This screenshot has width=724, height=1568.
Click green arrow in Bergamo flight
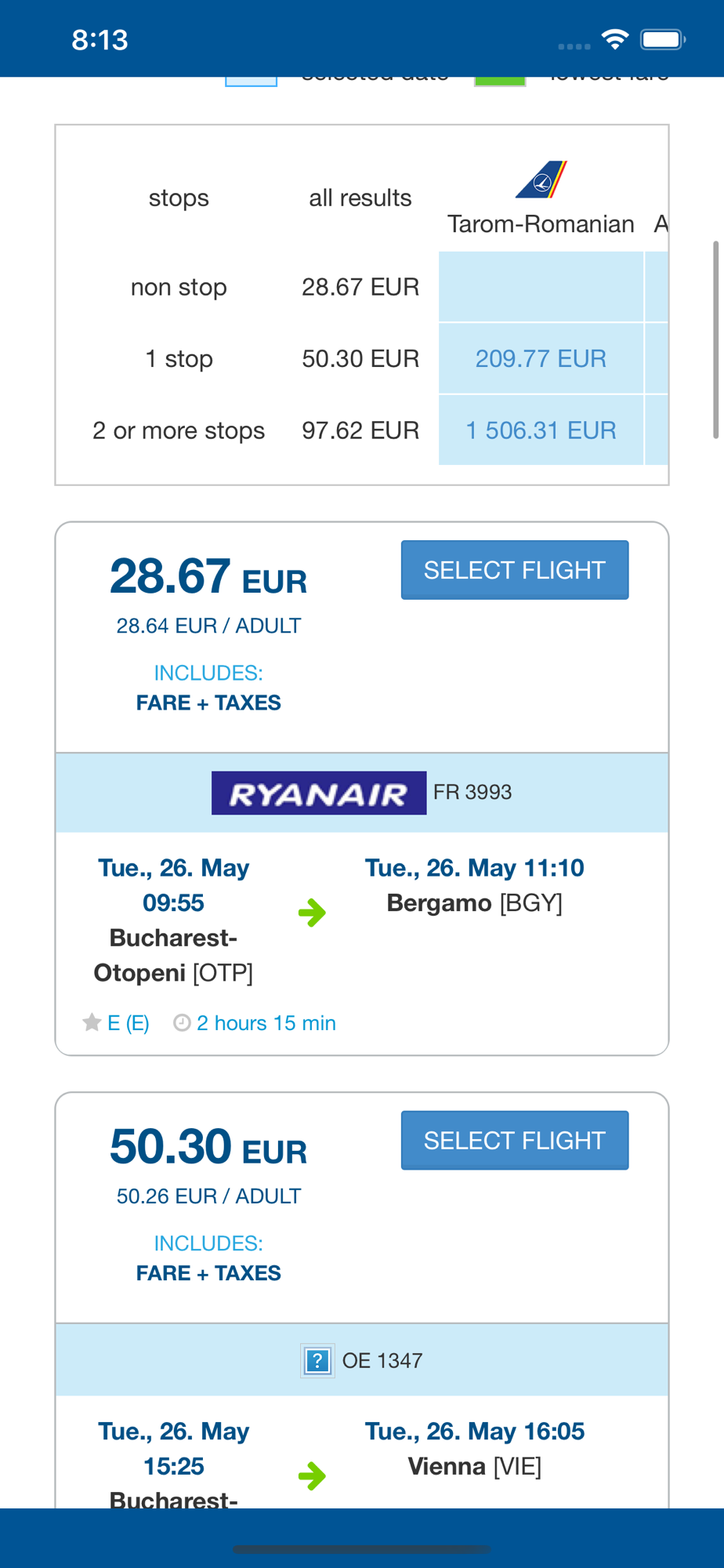coord(312,913)
